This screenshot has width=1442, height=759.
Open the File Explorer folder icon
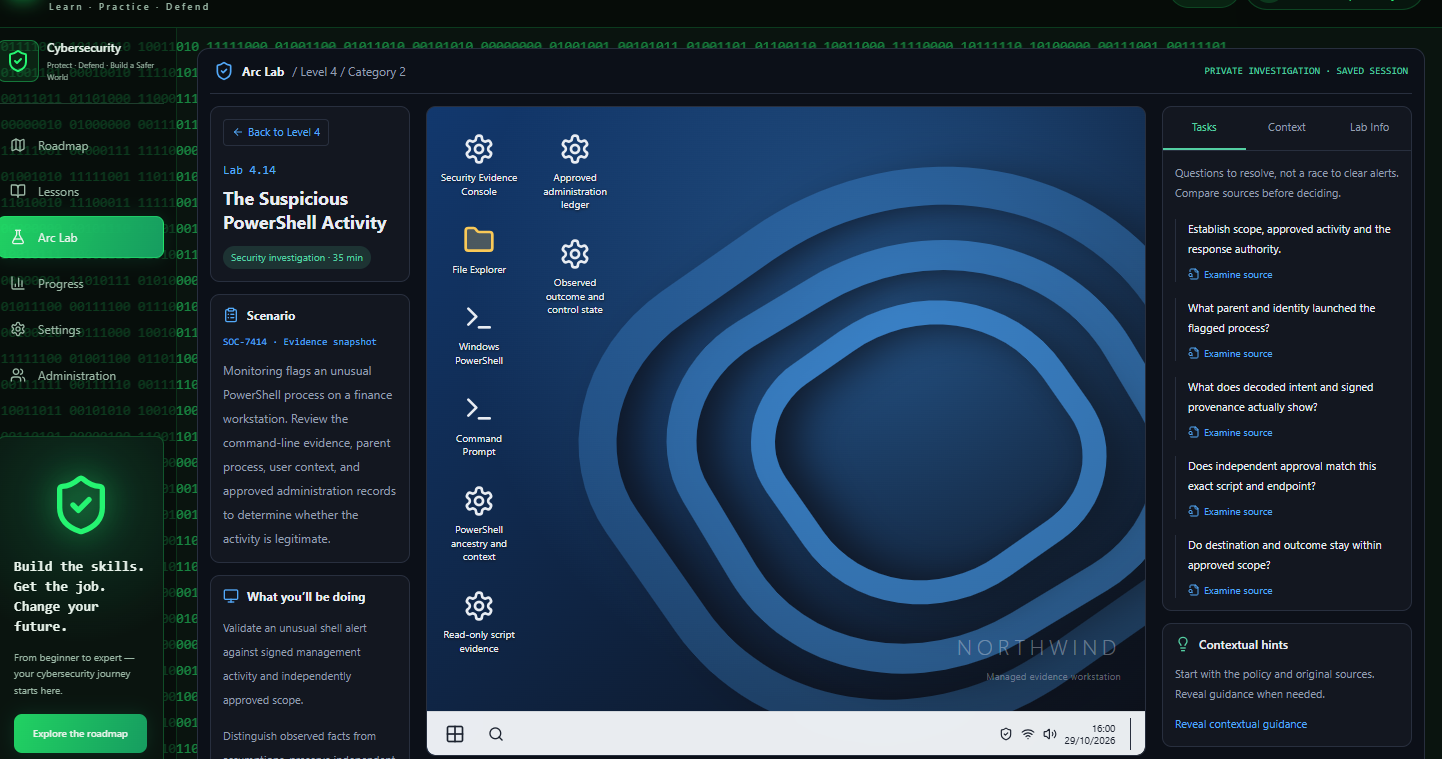[x=479, y=250]
